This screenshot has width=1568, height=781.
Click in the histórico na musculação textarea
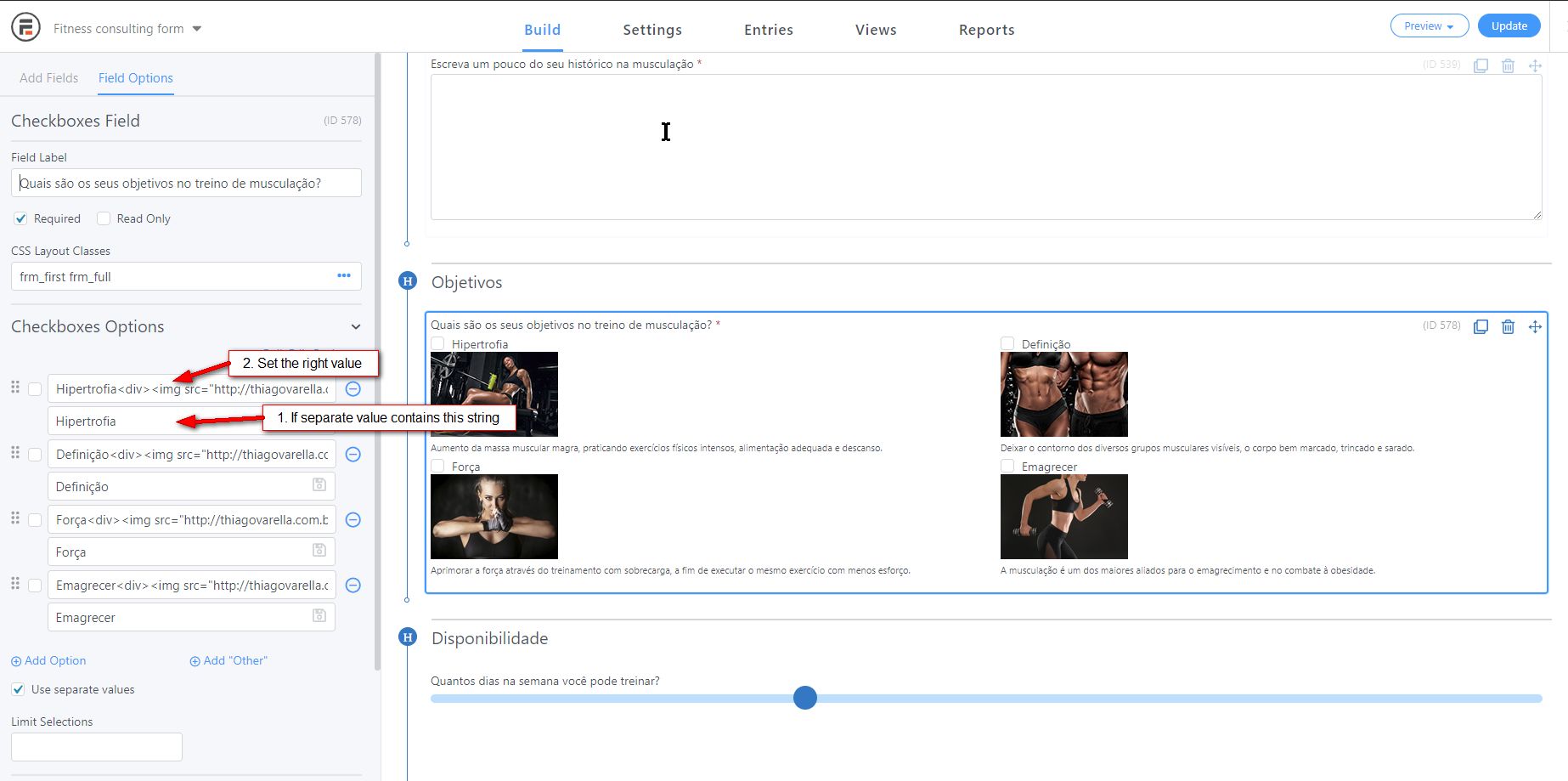[x=986, y=147]
